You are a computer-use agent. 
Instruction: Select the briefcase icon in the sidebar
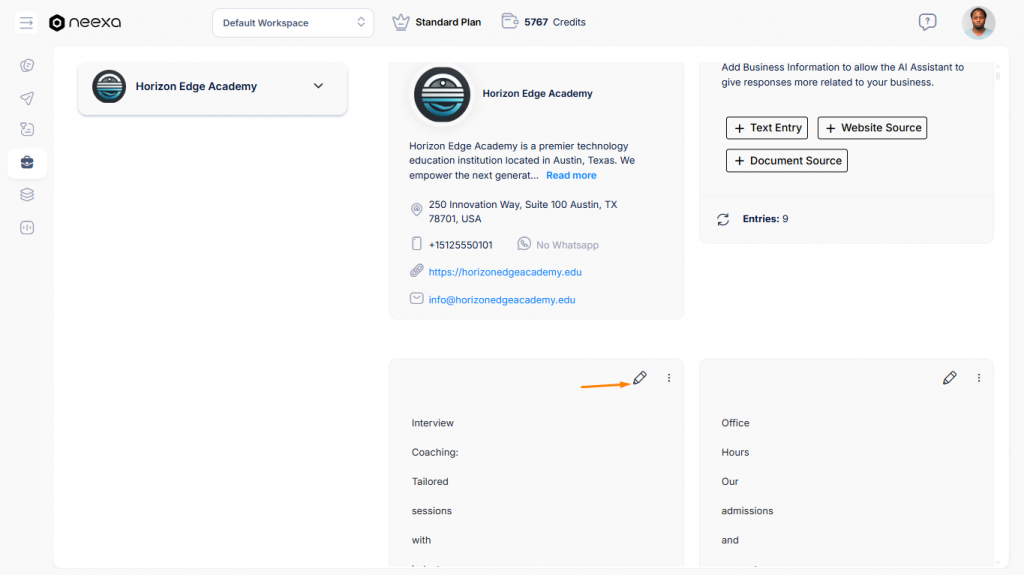click(27, 162)
